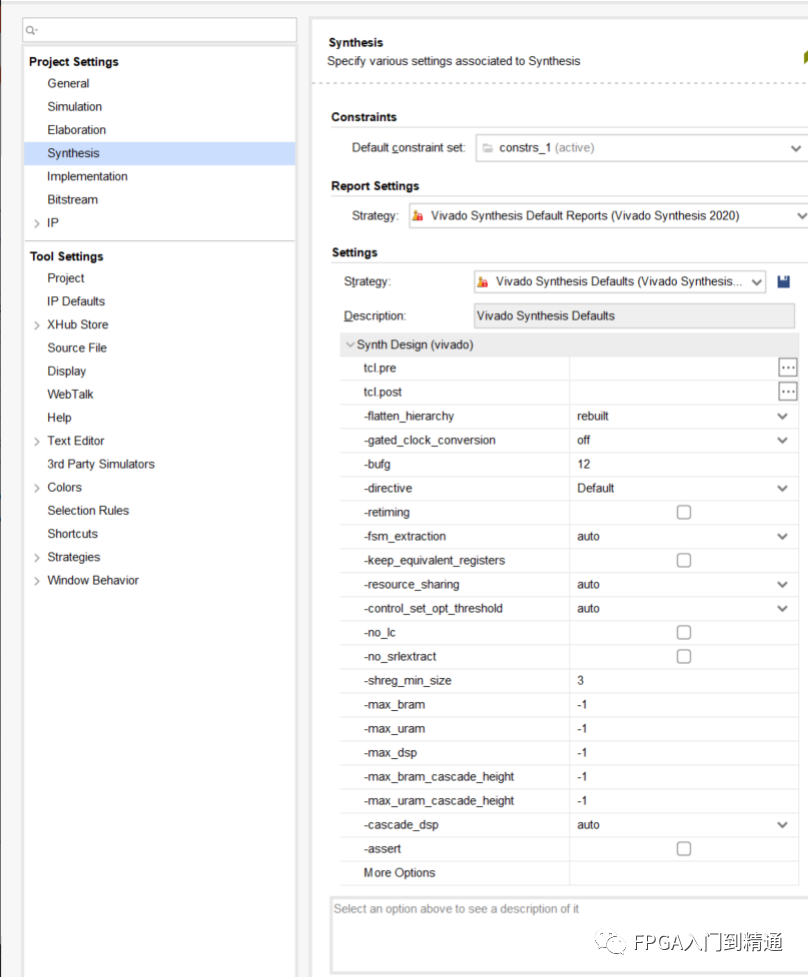Click the More Options value field
This screenshot has height=977, width=808.
pyautogui.click(x=683, y=873)
